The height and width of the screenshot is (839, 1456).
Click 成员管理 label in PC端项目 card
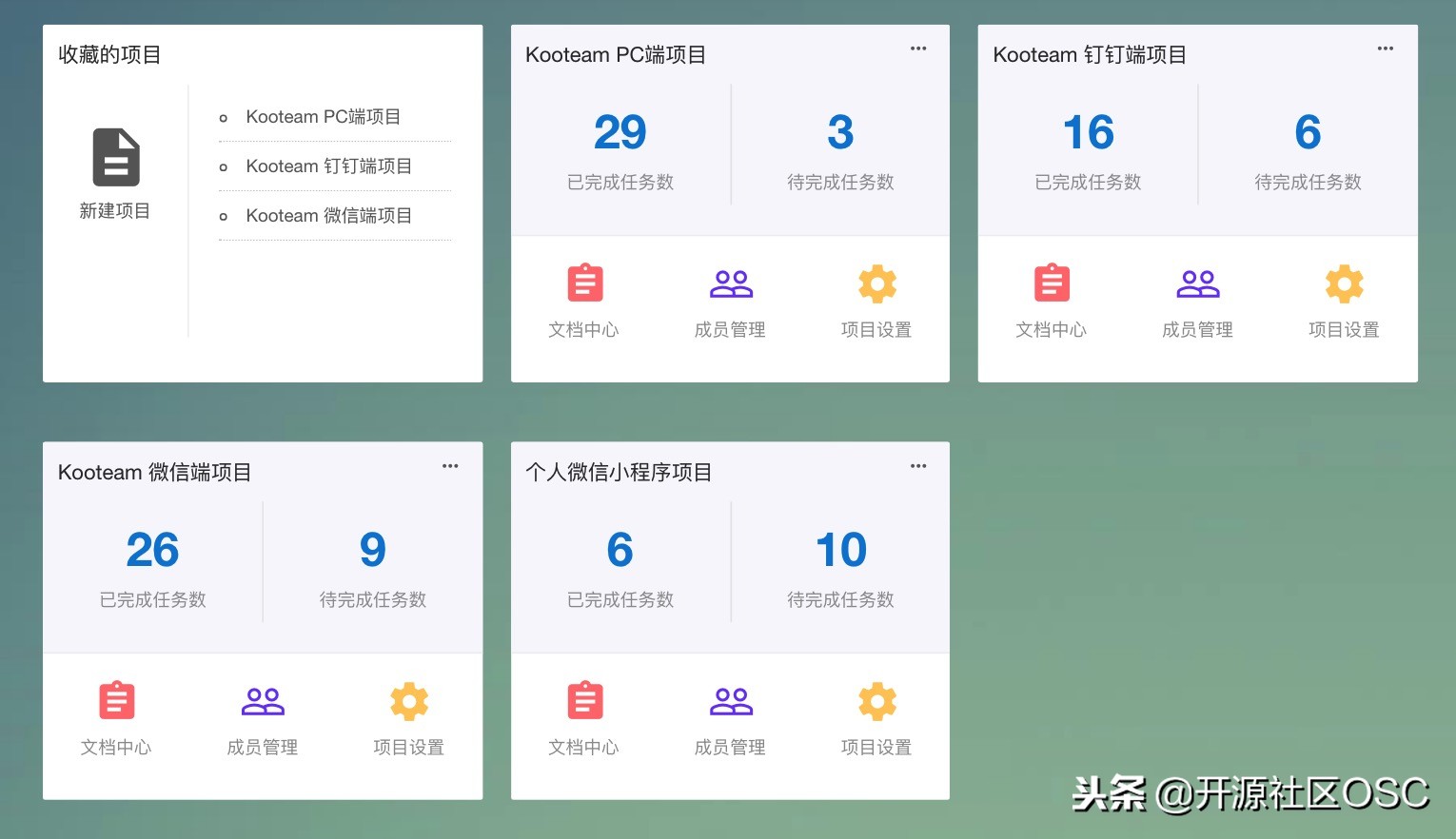730,330
